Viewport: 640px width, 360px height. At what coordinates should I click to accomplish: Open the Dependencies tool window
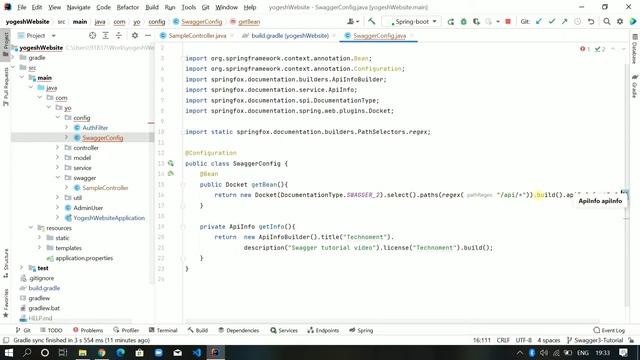point(239,330)
